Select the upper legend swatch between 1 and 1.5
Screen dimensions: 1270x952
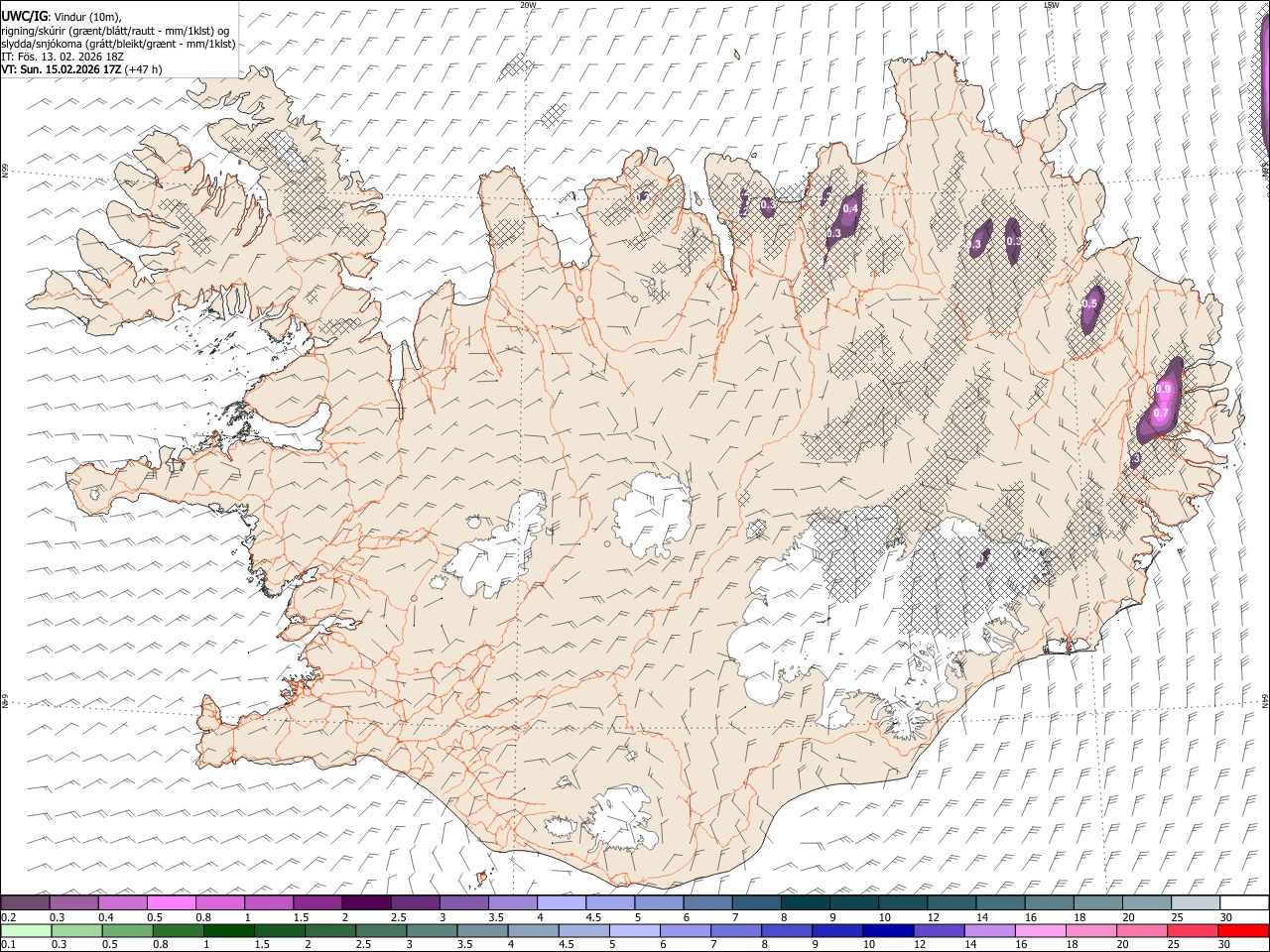[269, 903]
